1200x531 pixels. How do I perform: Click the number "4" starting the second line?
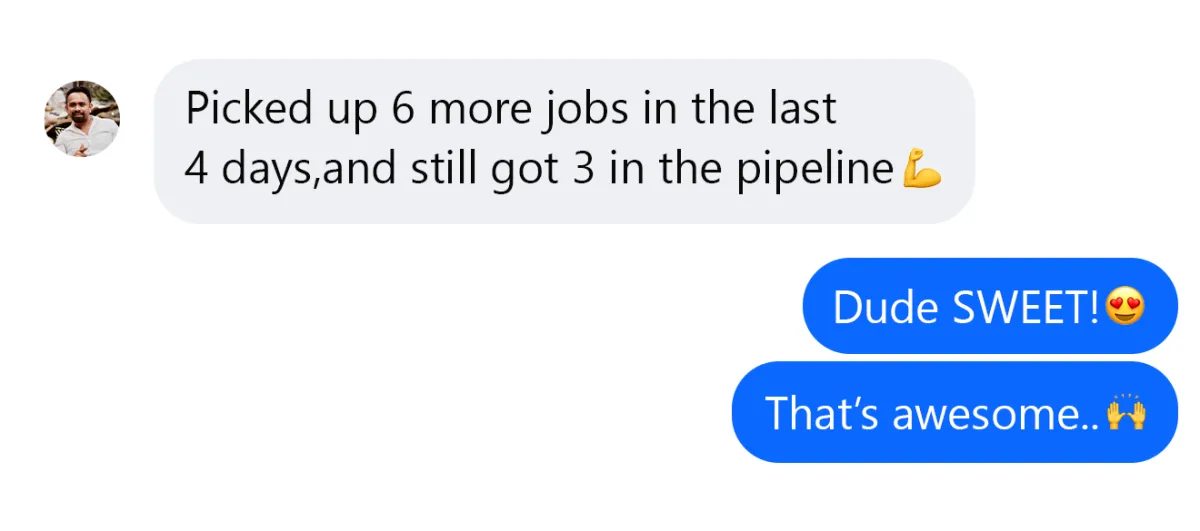point(196,171)
